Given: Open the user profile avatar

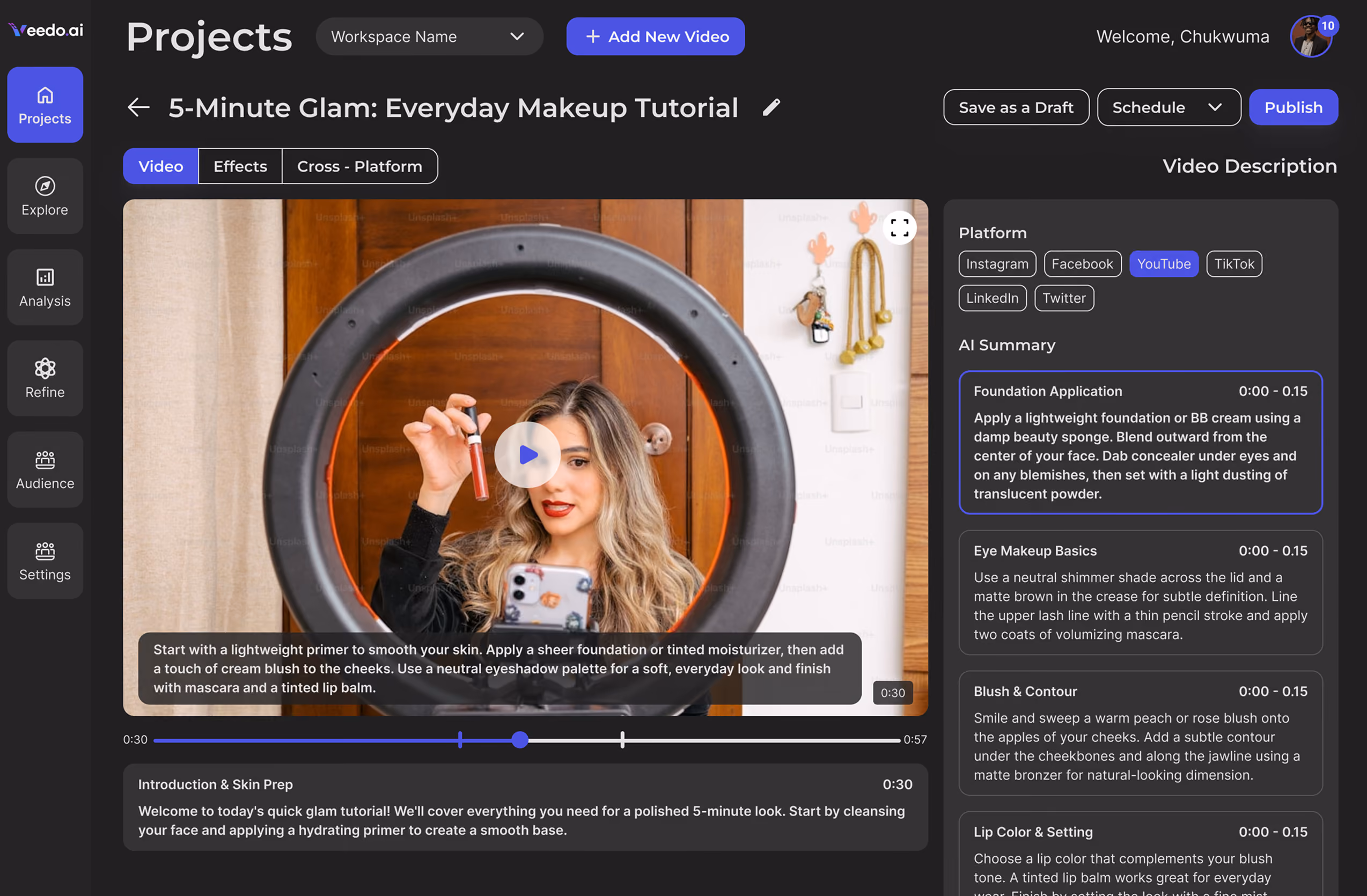Looking at the screenshot, I should click(x=1311, y=37).
